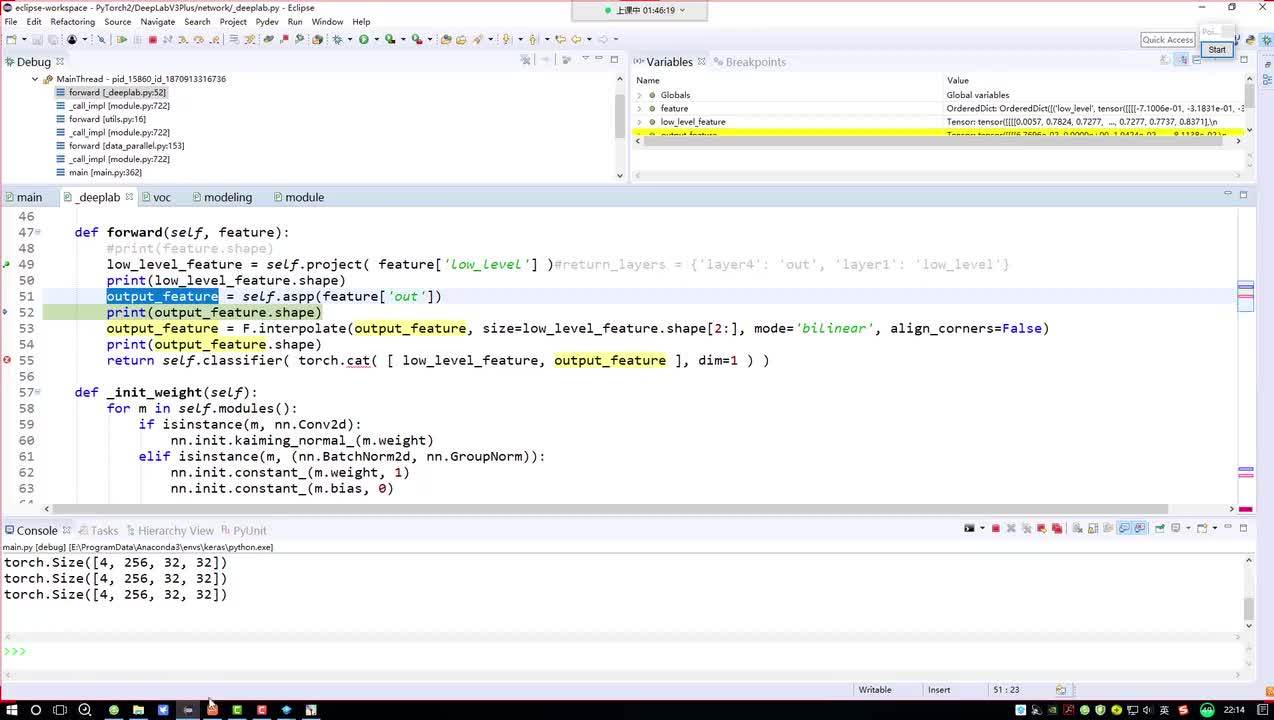Click the editor horizontal scrollbar

tap(600, 509)
